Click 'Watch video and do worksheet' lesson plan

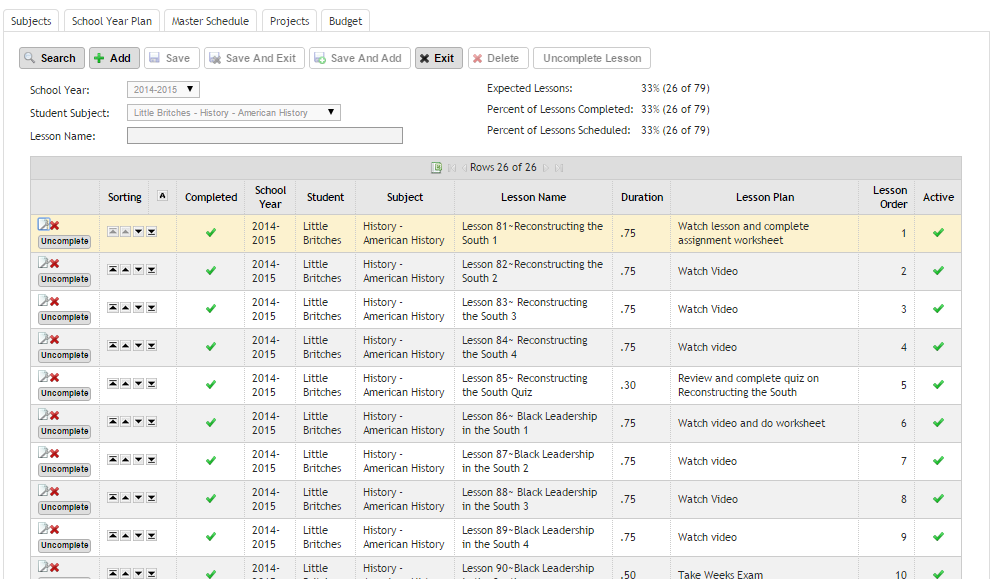[751, 423]
